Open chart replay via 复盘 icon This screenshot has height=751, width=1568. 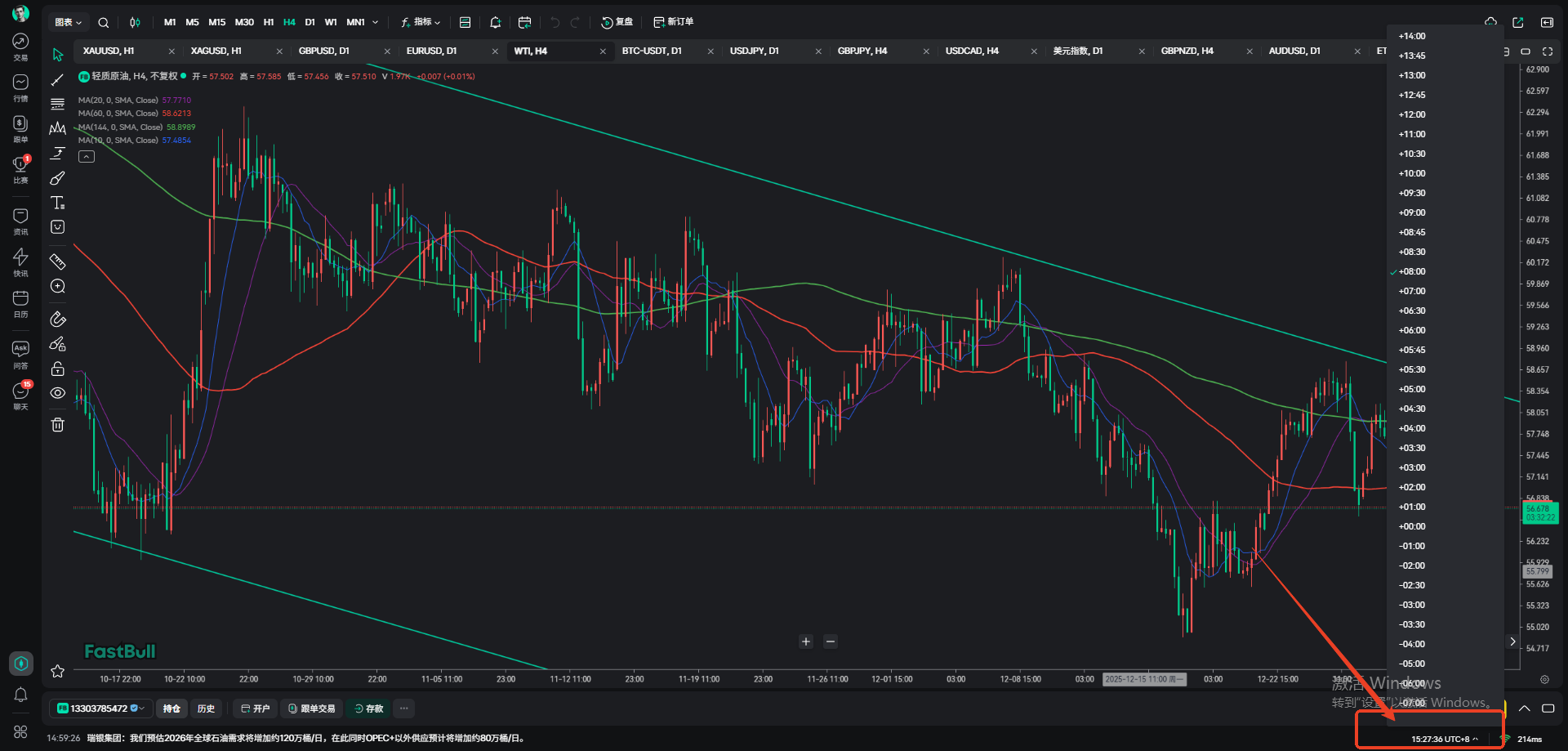(x=617, y=22)
